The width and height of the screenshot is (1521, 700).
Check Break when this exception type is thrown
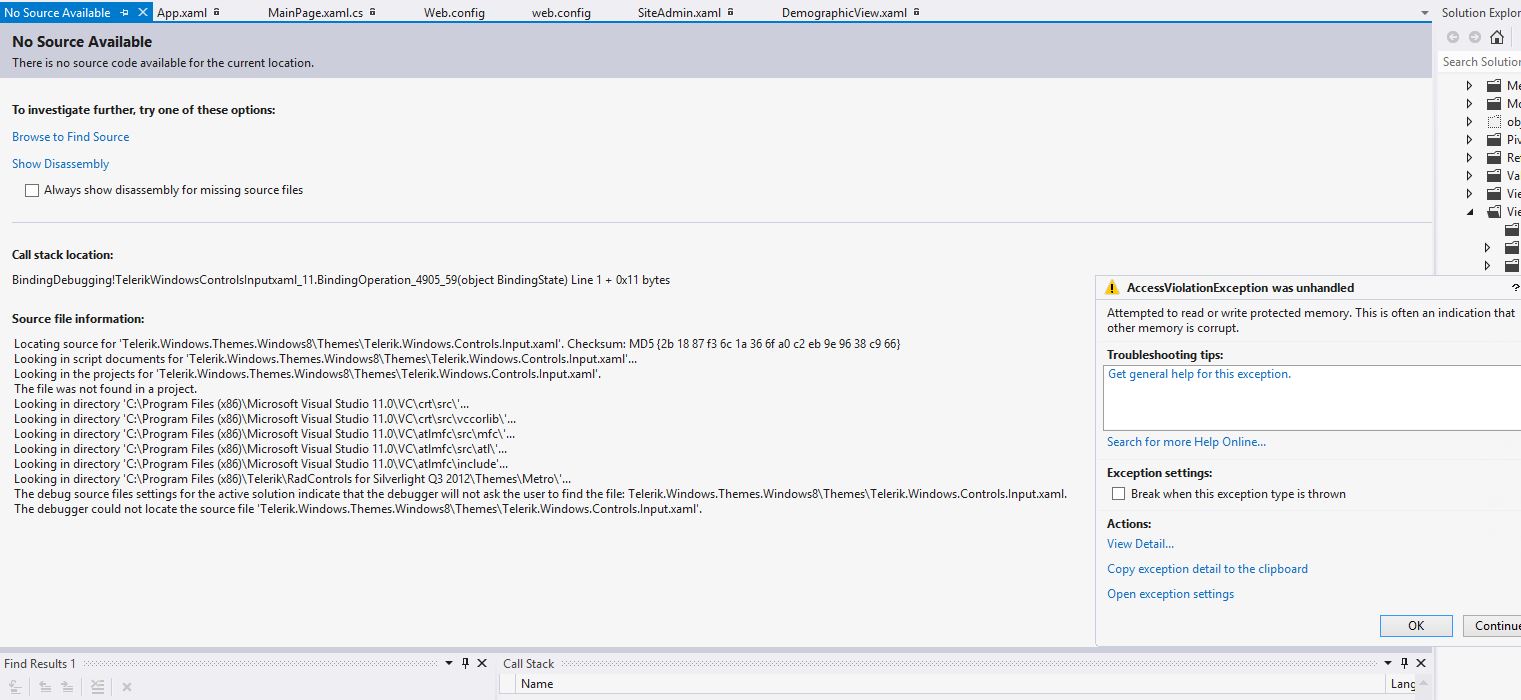(1119, 494)
